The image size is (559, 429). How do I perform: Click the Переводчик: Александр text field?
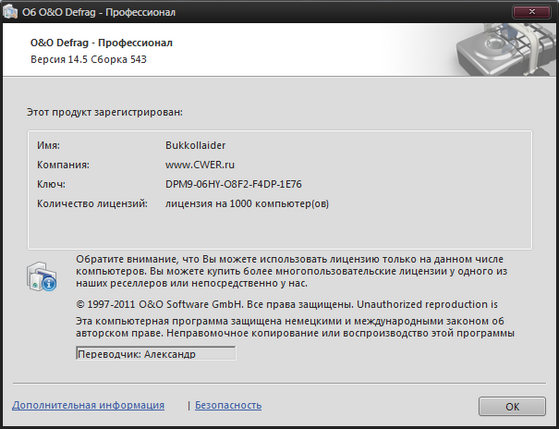(x=156, y=353)
